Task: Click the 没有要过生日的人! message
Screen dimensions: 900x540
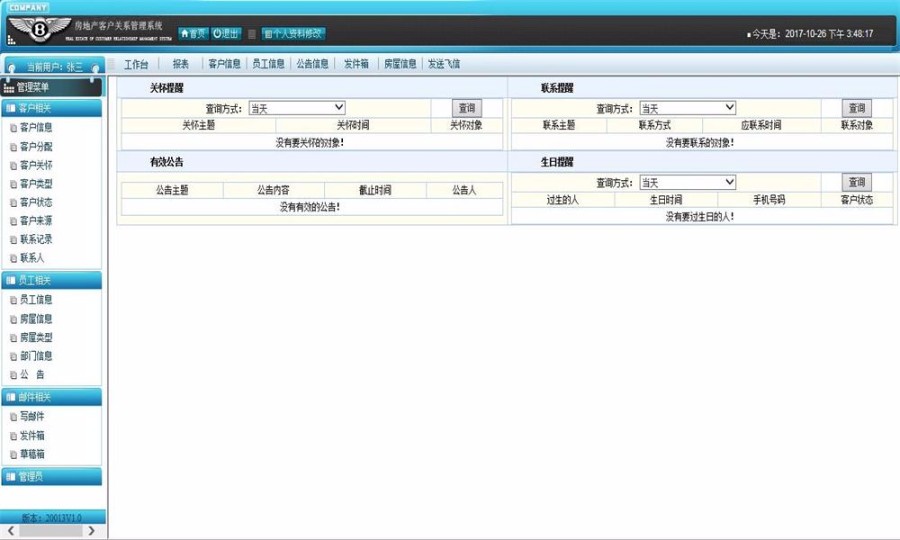Action: coord(700,217)
